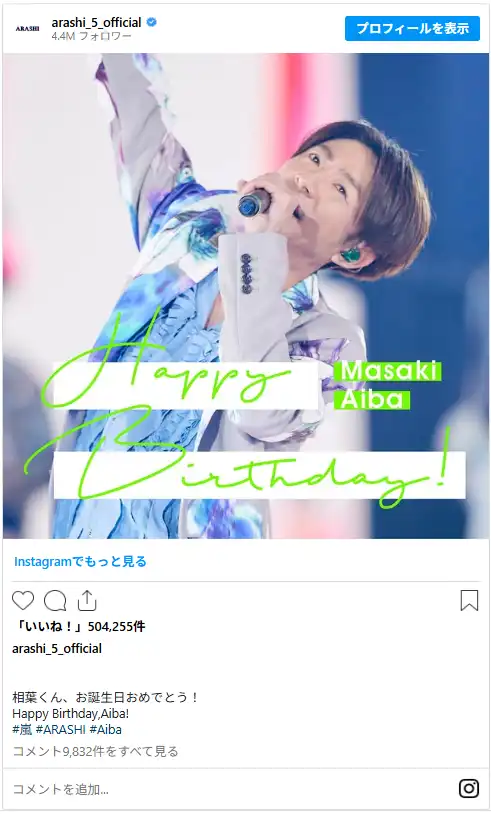This screenshot has height=814, width=491.
Task: Click the verified badge beside arashi_5_official
Action: 152,22
